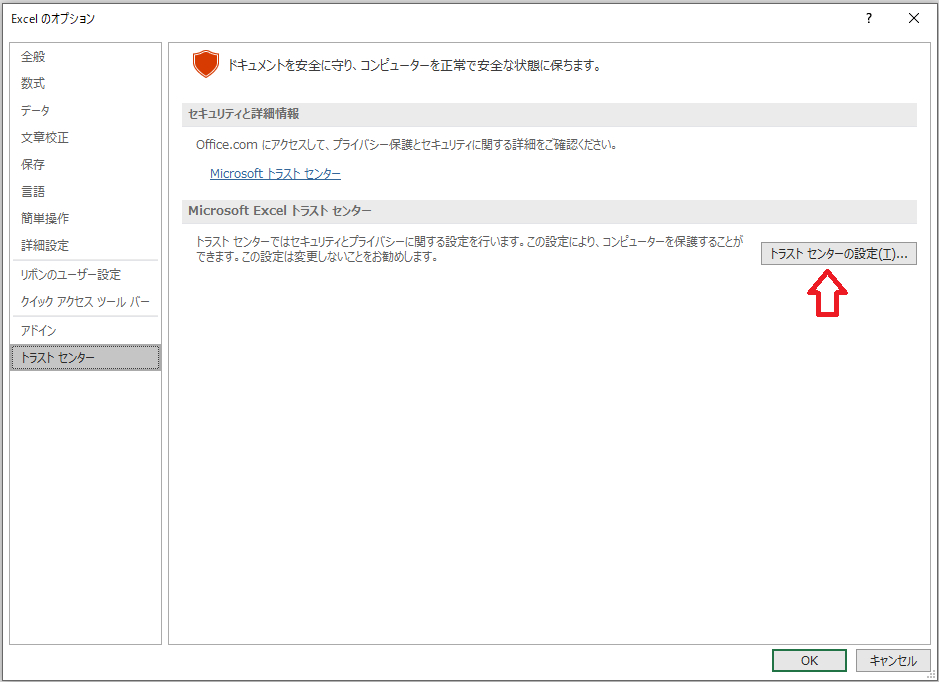This screenshot has width=939, height=682.
Task: Open the help question mark icon
Action: tap(869, 19)
